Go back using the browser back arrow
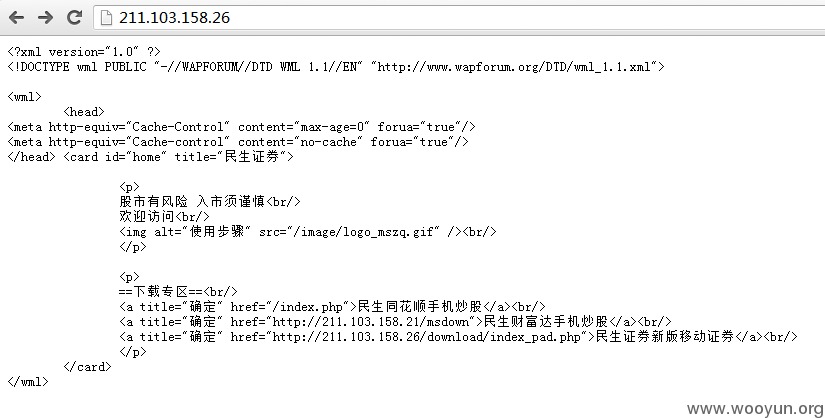 [x=16, y=17]
